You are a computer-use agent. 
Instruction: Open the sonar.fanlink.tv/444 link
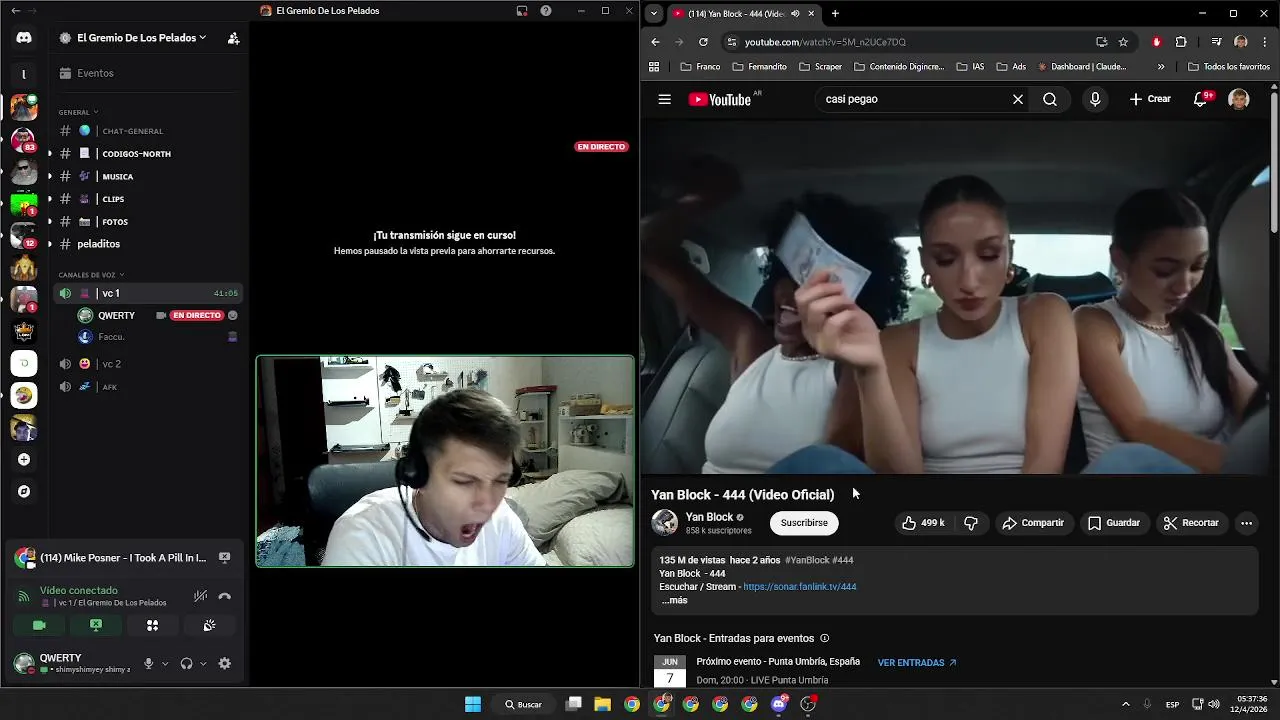point(800,587)
